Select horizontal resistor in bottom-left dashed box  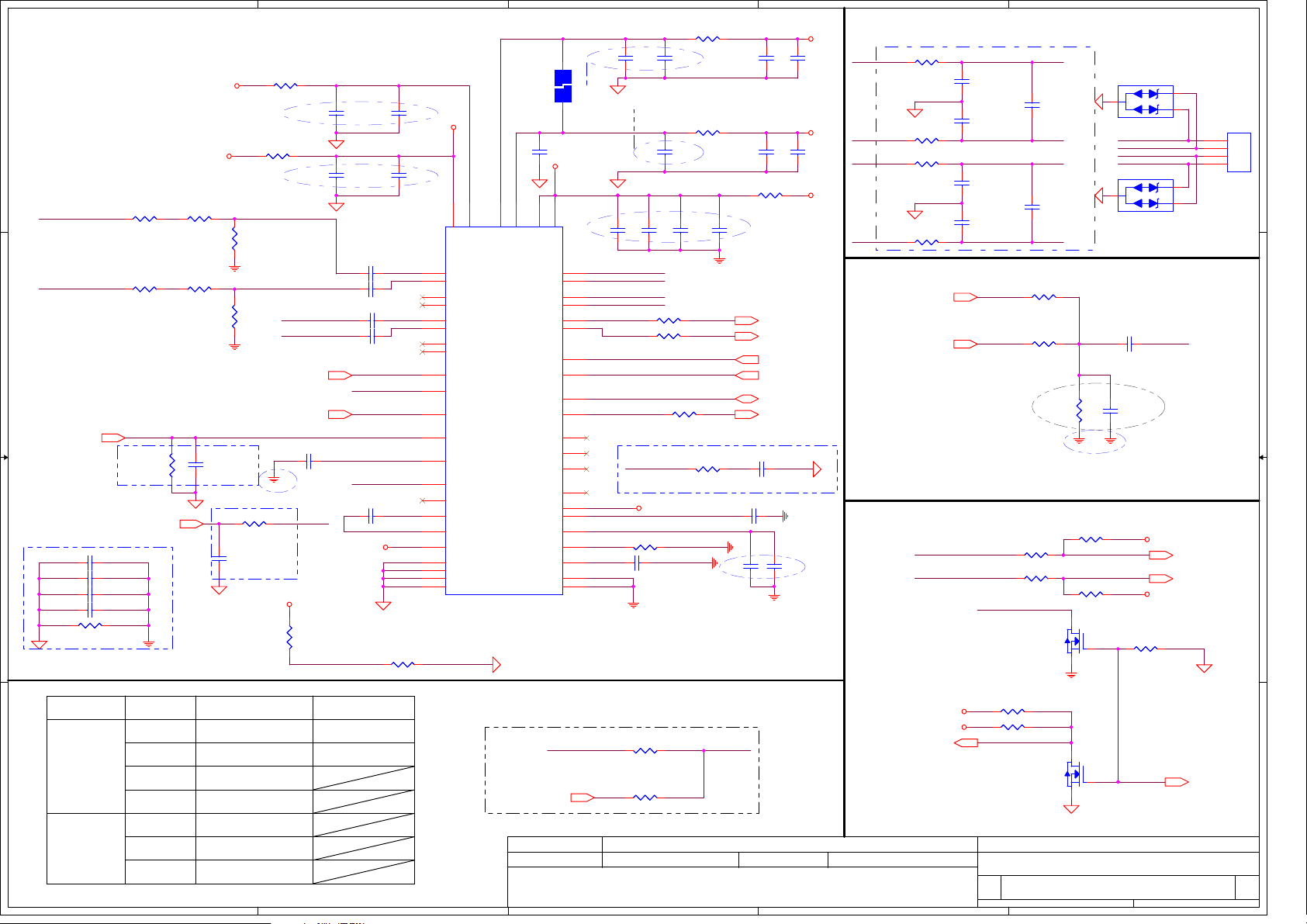pyautogui.click(x=91, y=625)
